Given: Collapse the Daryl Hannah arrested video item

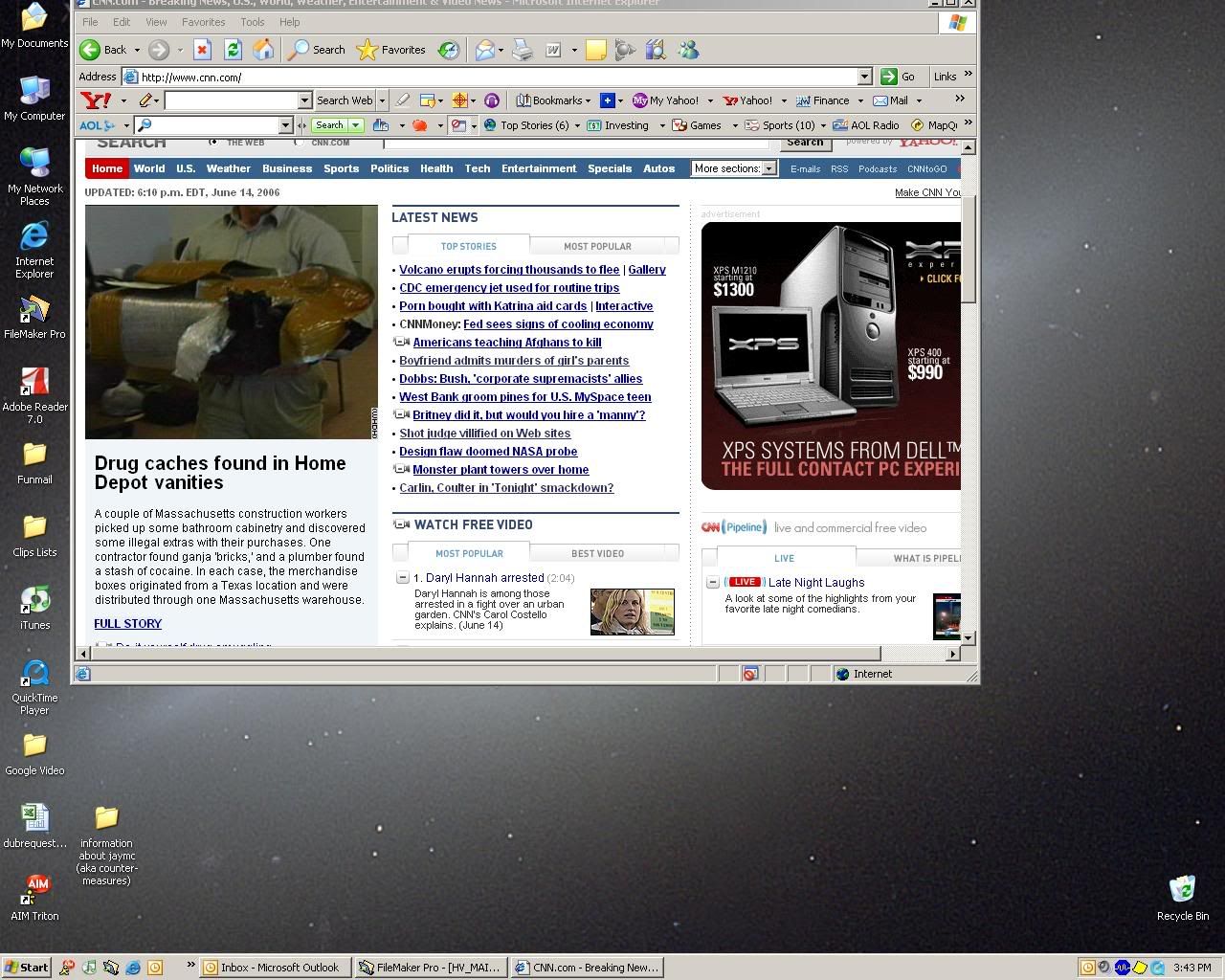Looking at the screenshot, I should [x=403, y=578].
